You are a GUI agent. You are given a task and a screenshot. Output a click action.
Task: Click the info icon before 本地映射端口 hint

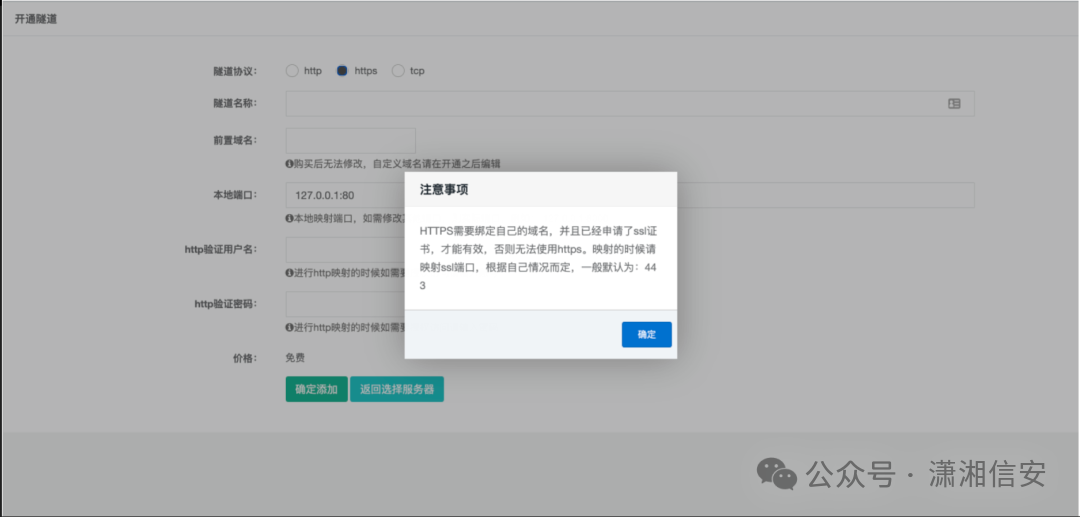(289, 218)
